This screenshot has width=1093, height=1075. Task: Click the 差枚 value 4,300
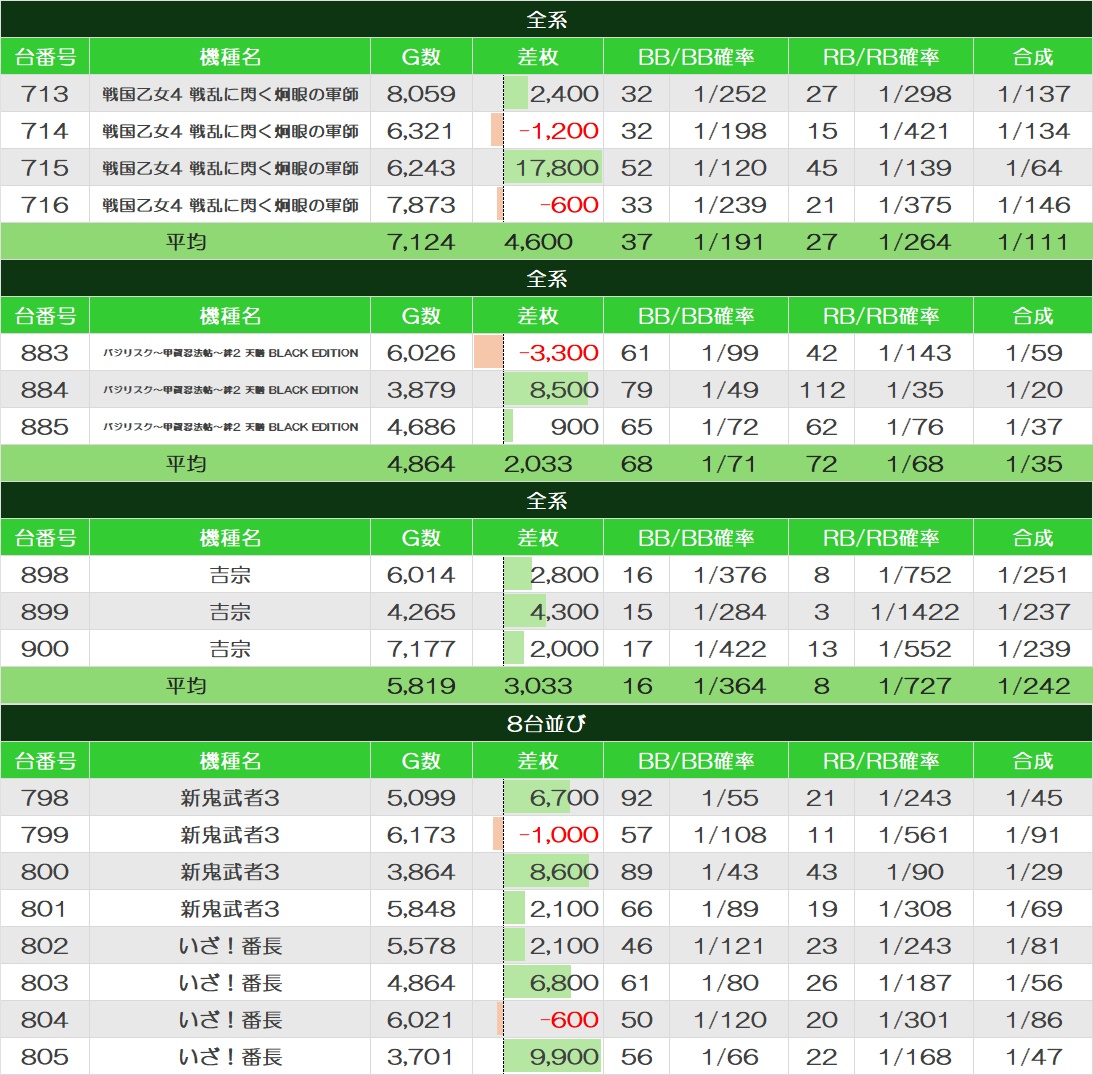point(564,611)
